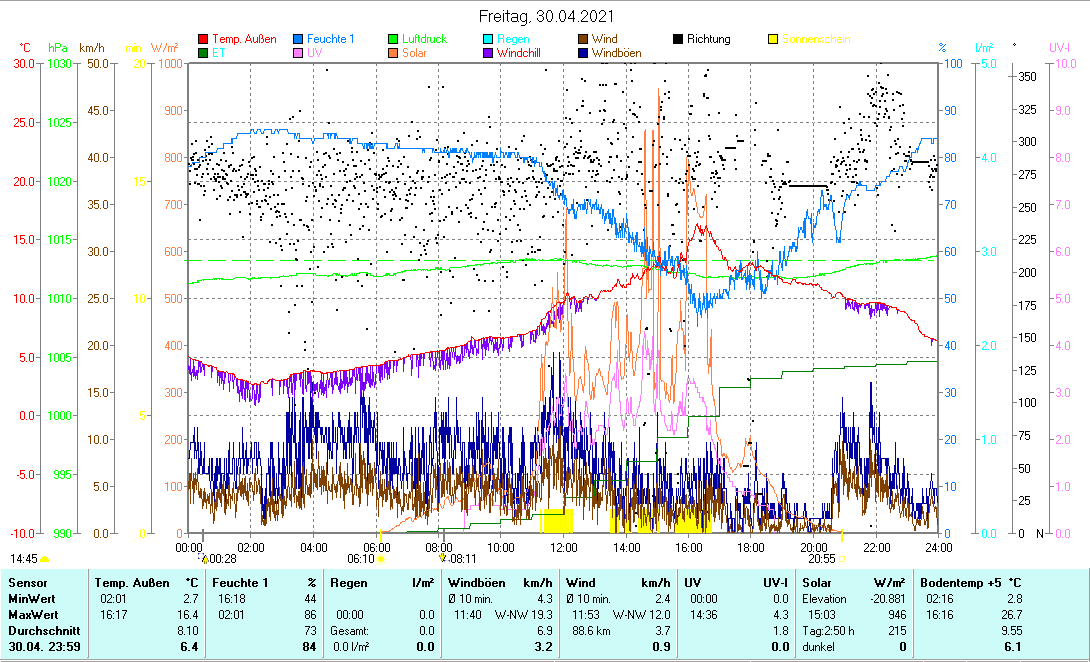Viewport: 1090px width, 662px height.
Task: Click the 12:00 time axis label
Action: tap(564, 547)
